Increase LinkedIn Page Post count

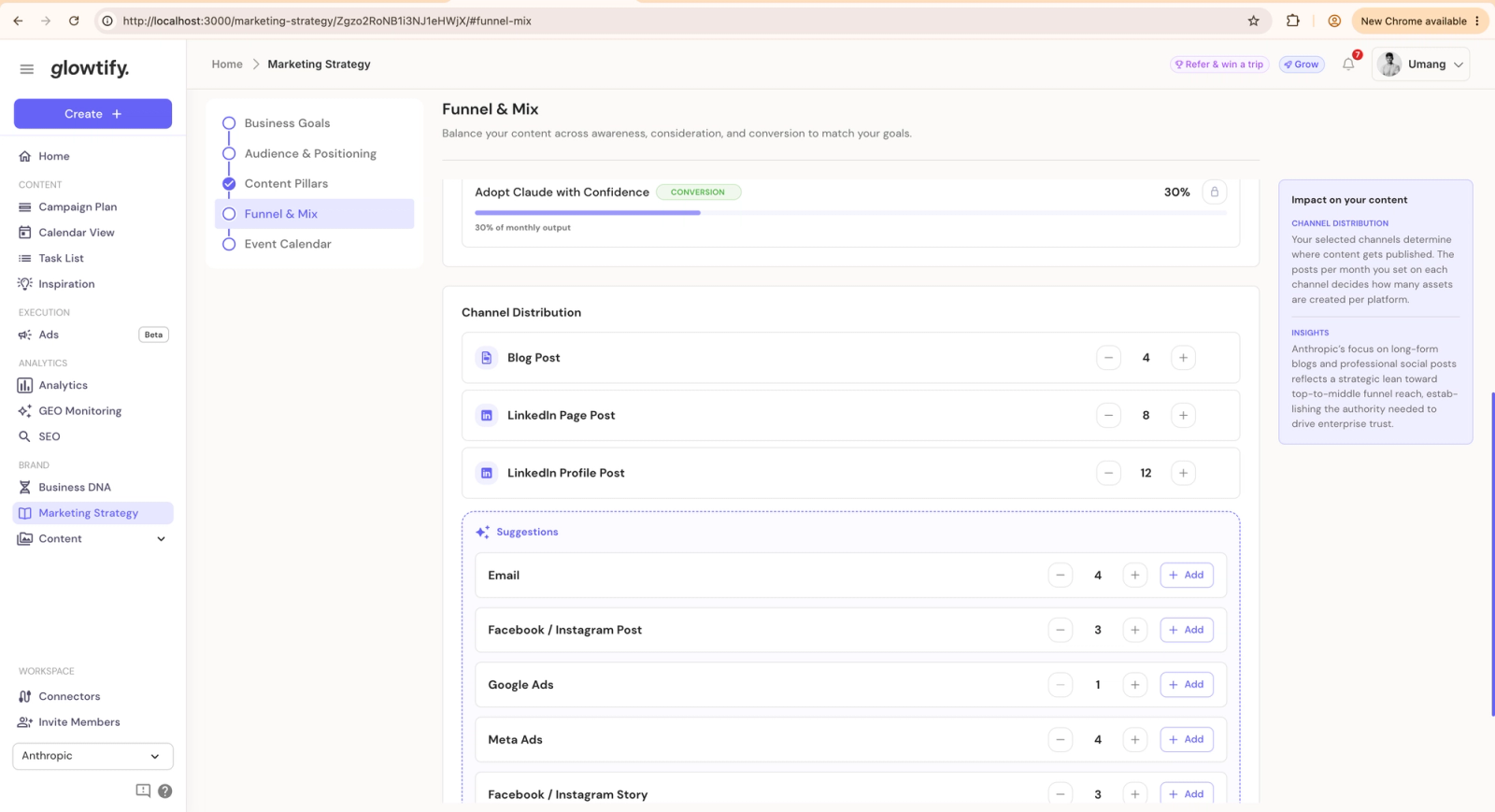tap(1183, 416)
